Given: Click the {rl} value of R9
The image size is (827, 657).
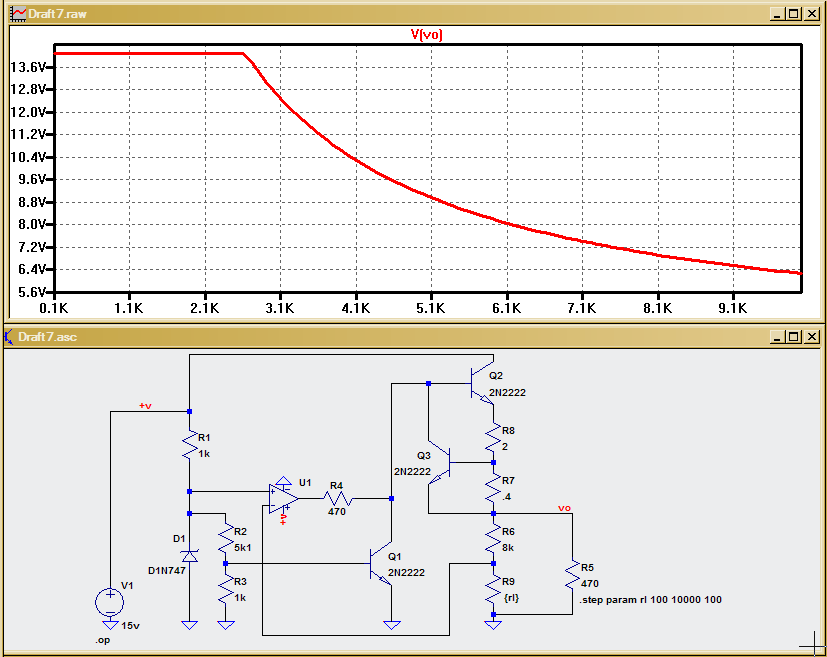Looking at the screenshot, I should [511, 598].
